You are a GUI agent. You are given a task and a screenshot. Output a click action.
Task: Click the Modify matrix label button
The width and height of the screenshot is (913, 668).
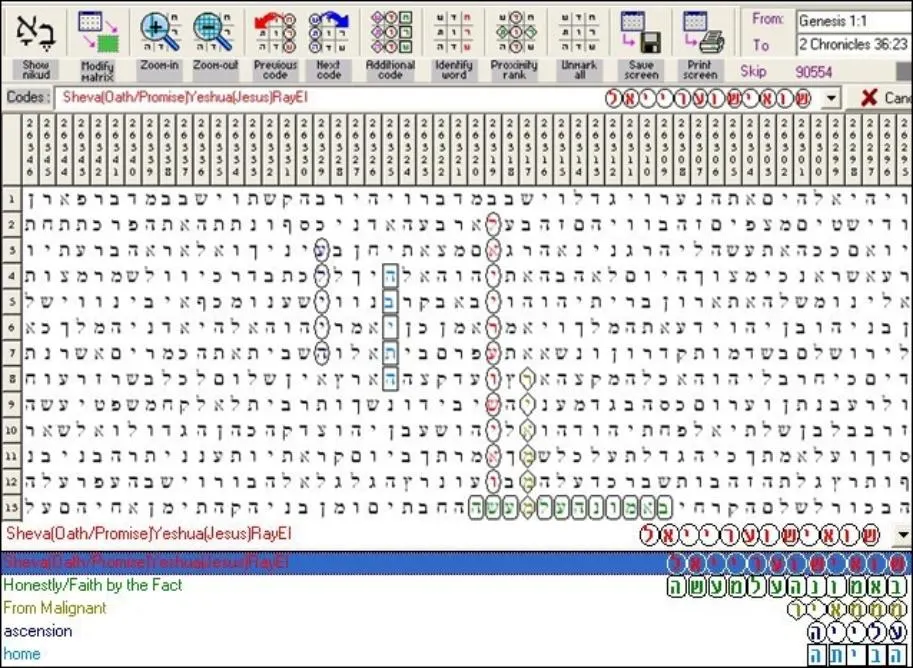click(98, 70)
